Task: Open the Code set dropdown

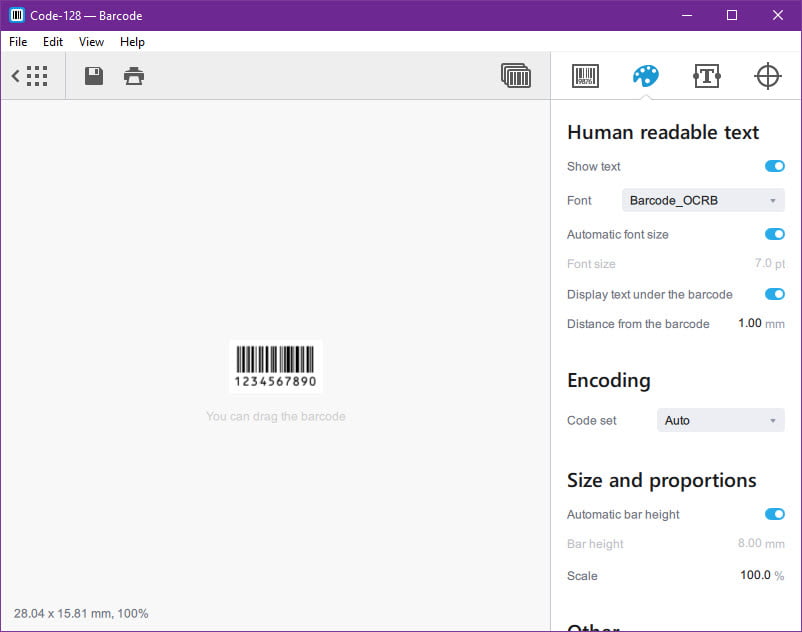Action: tap(720, 420)
